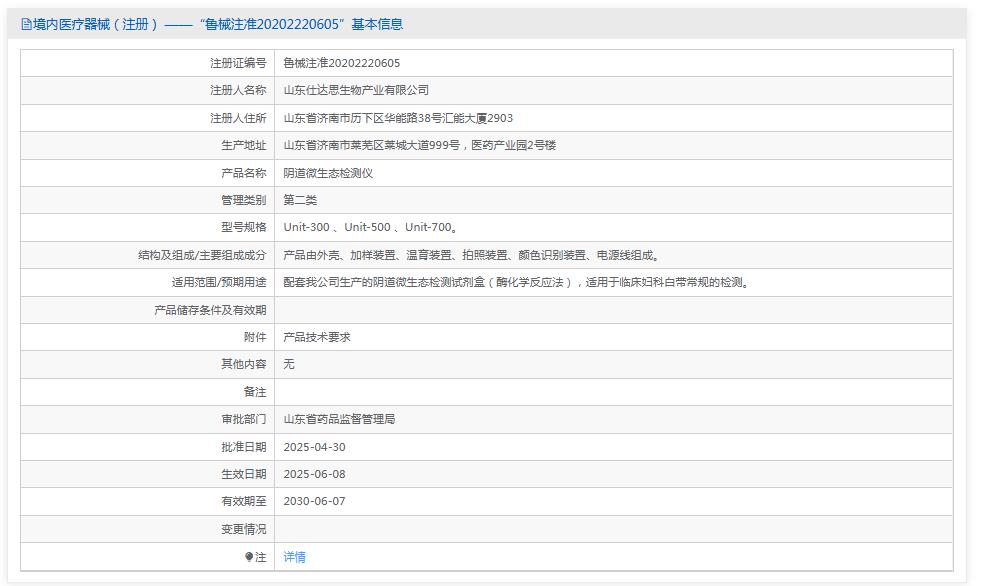The image size is (984, 586).
Task: Select the production address 莱城大道999号 text
Action: [x=422, y=145]
